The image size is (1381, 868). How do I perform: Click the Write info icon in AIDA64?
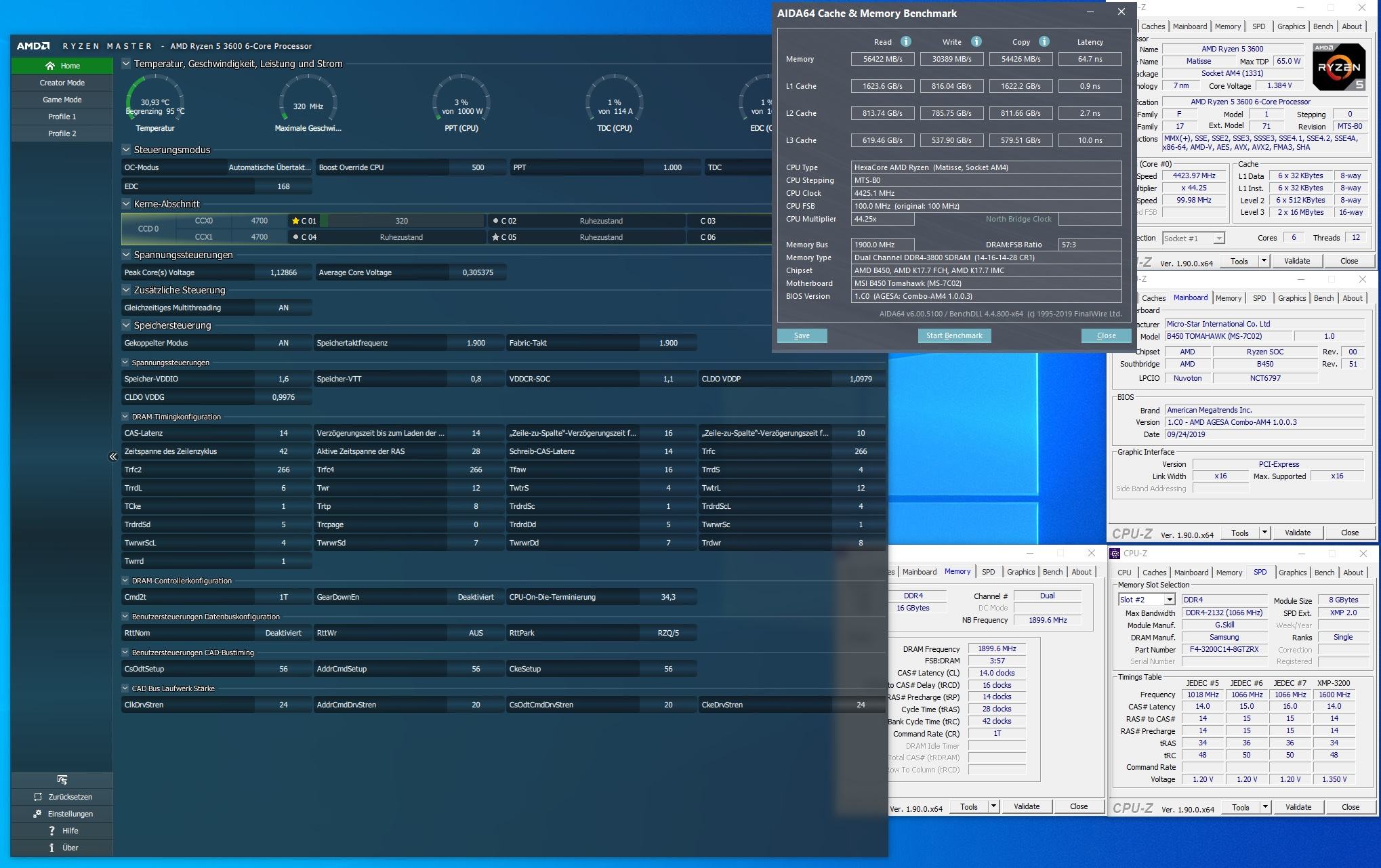pos(976,41)
